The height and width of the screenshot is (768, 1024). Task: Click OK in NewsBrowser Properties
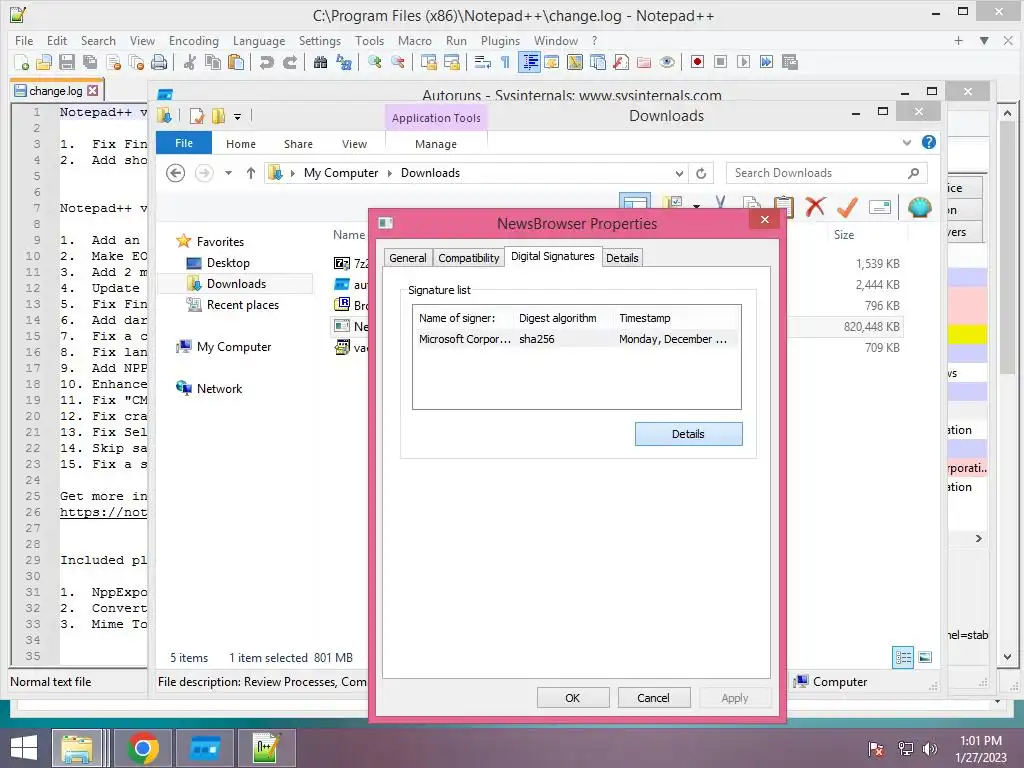[572, 698]
